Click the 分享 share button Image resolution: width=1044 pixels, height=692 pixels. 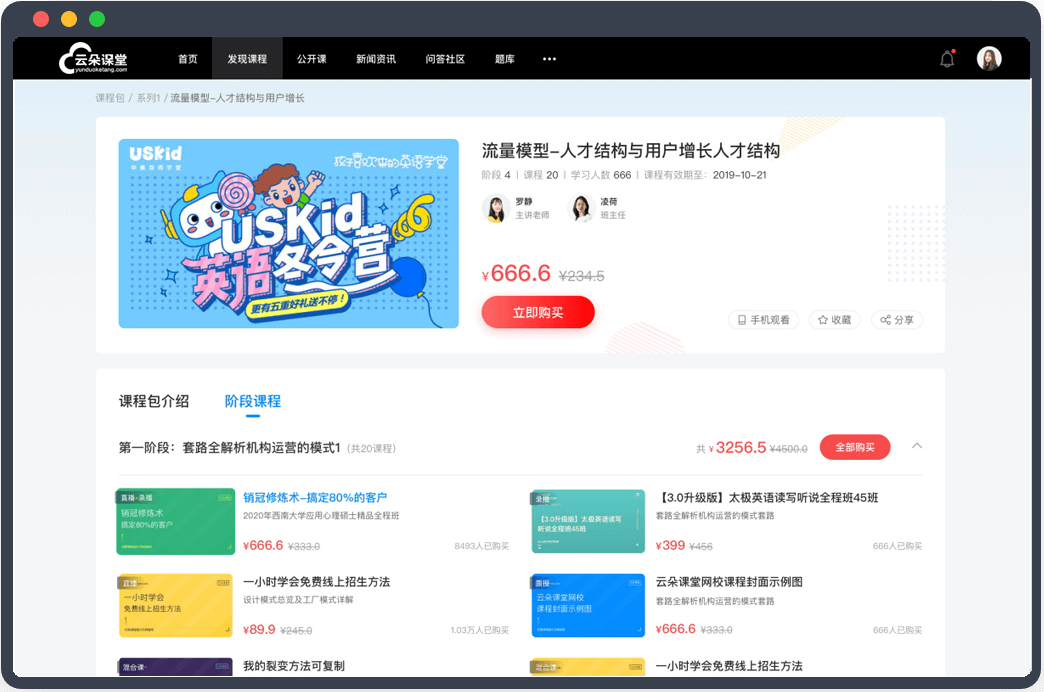pyautogui.click(x=896, y=320)
